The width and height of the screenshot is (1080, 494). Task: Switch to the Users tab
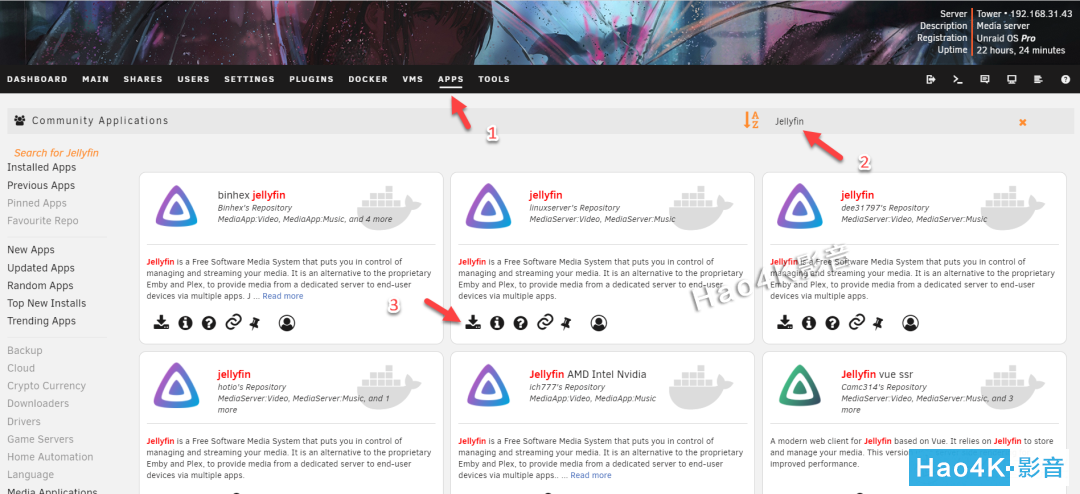click(x=194, y=79)
